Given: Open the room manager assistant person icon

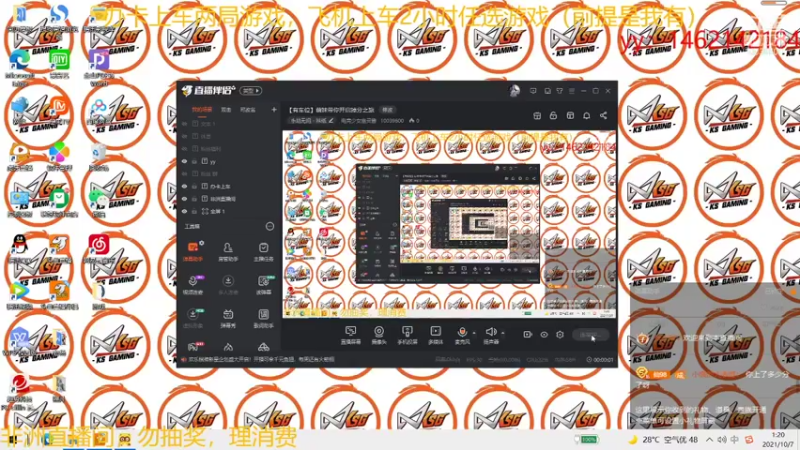Looking at the screenshot, I should (x=228, y=252).
